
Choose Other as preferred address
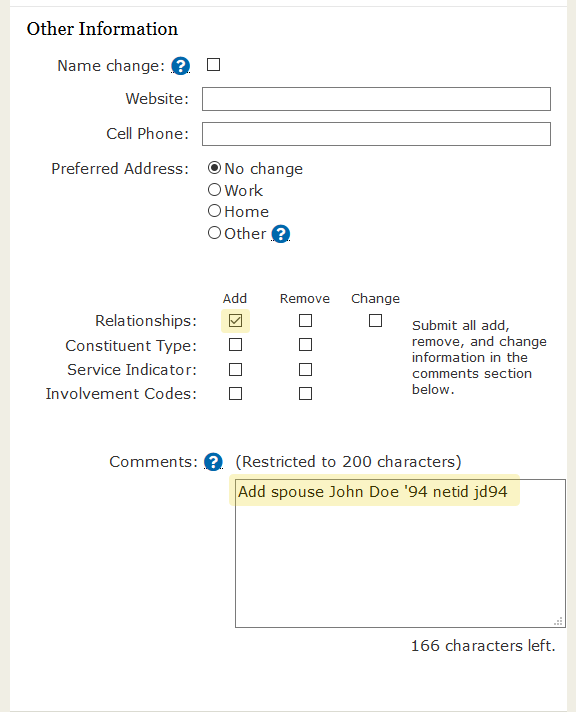(214, 233)
